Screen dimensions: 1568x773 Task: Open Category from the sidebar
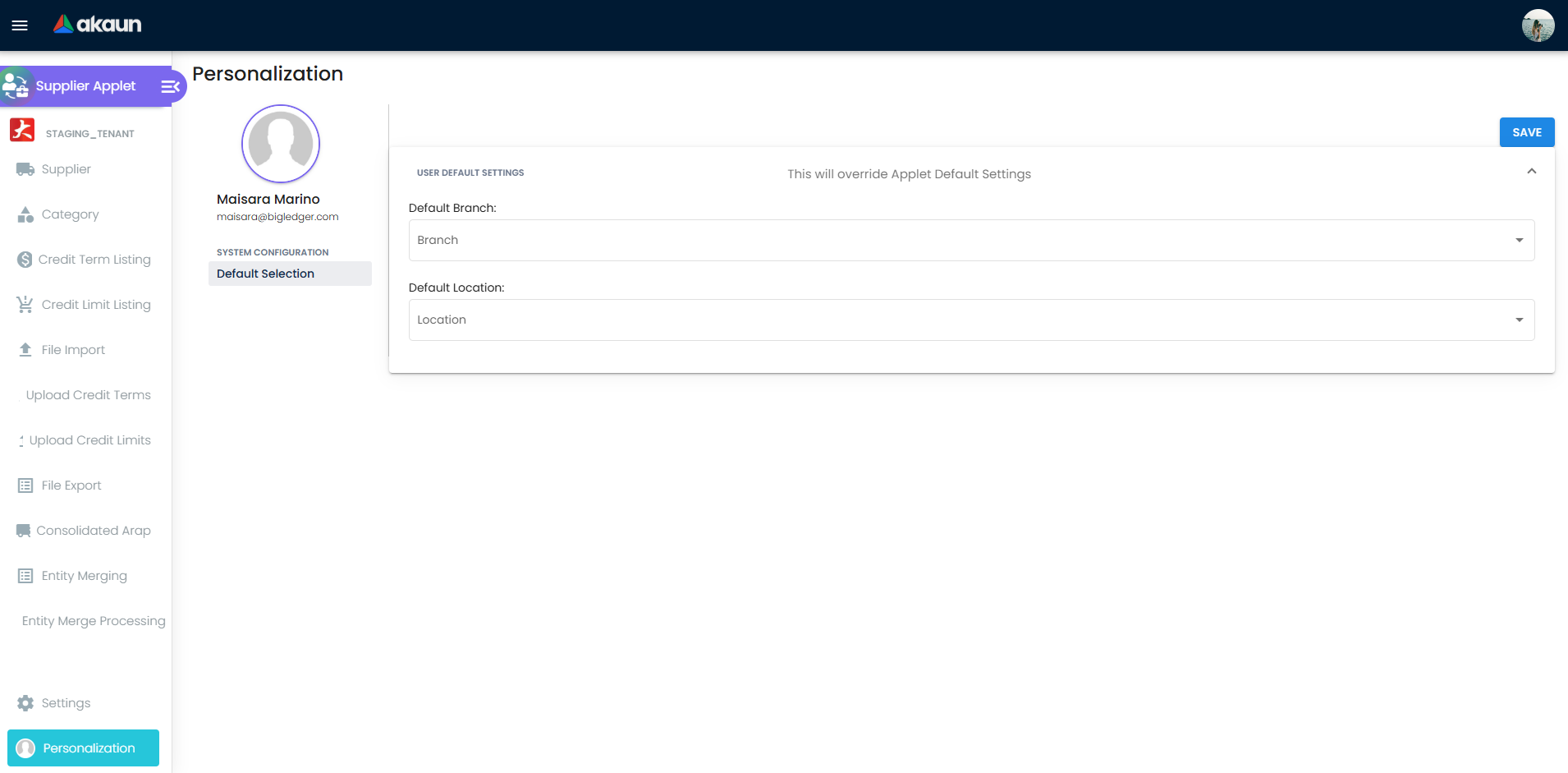point(25,214)
